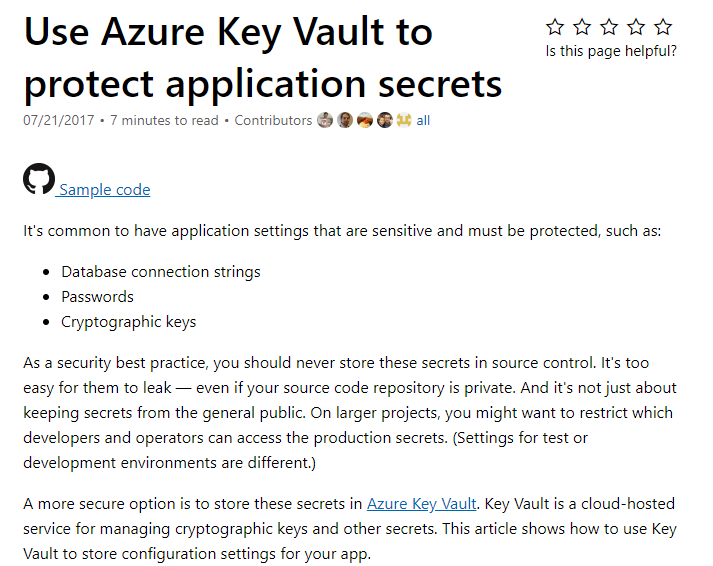Open the fourth contributor avatar
This screenshot has height=566, width=713.
click(x=385, y=120)
